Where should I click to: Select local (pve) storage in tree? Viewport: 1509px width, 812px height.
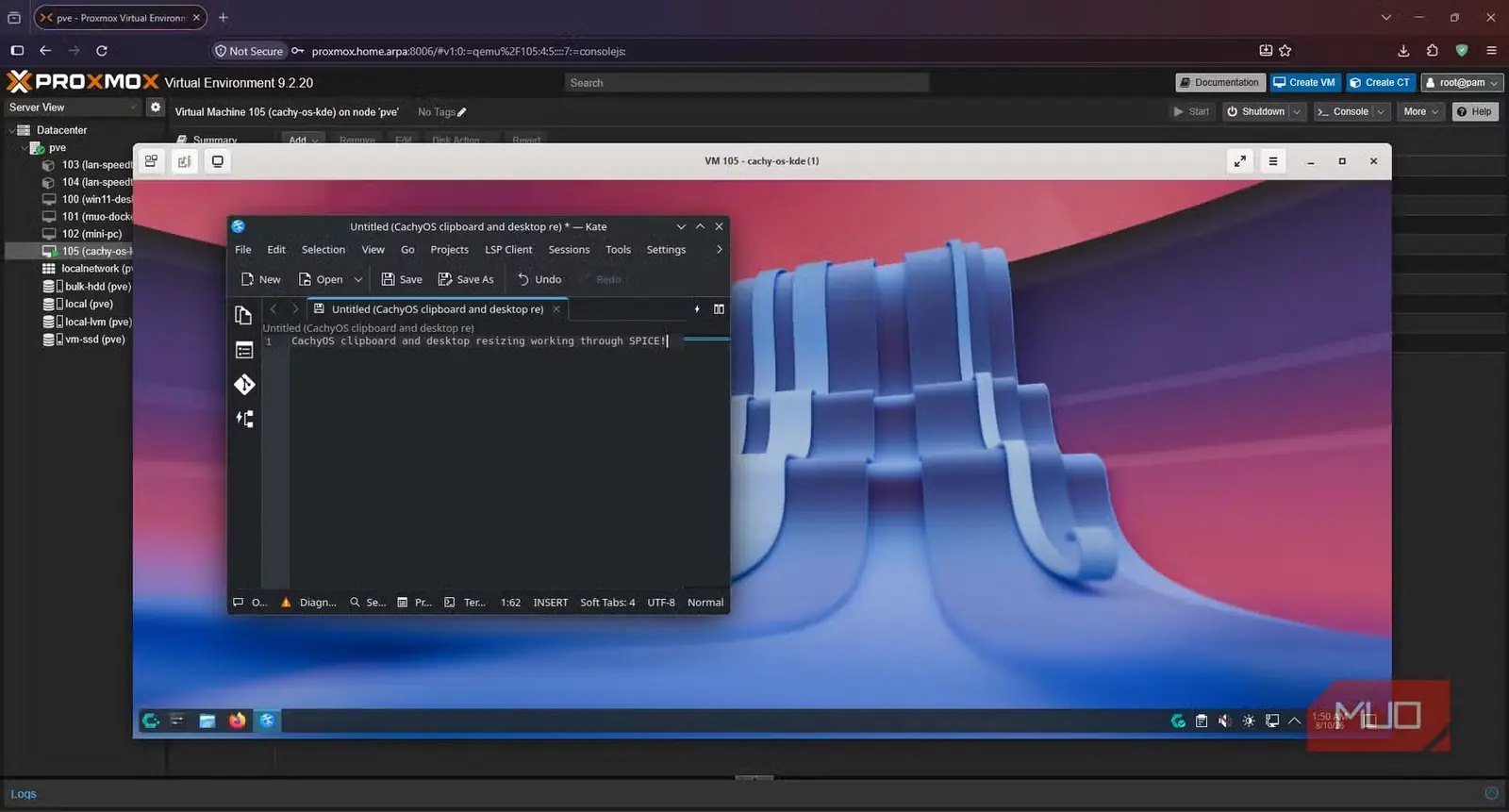(89, 304)
